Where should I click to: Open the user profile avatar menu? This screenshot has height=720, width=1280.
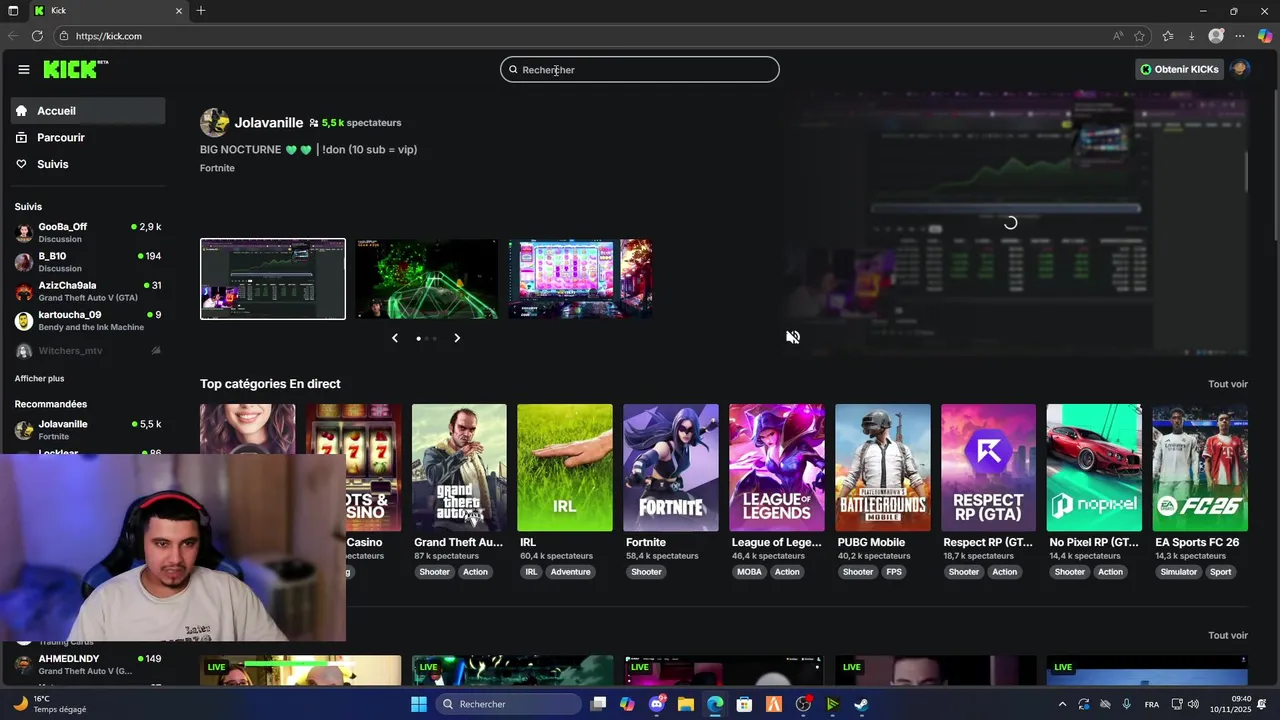coord(1240,69)
